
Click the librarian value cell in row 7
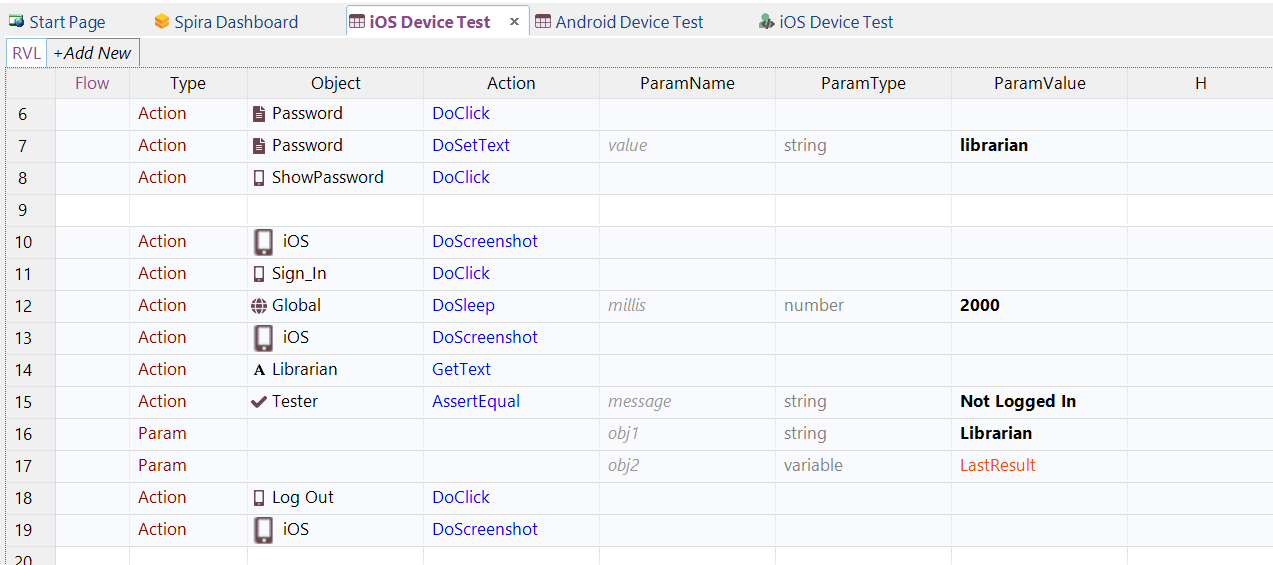(1039, 146)
